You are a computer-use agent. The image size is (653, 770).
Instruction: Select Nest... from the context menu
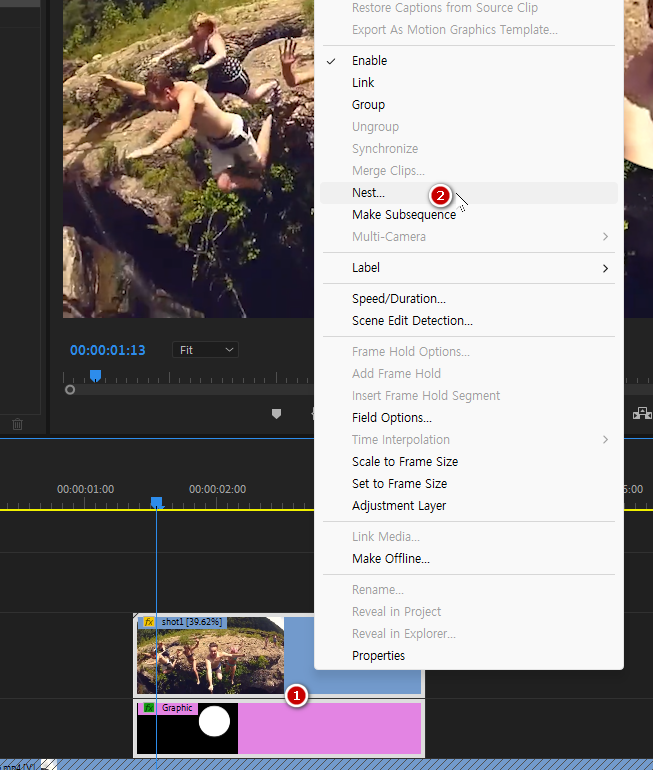(x=368, y=193)
